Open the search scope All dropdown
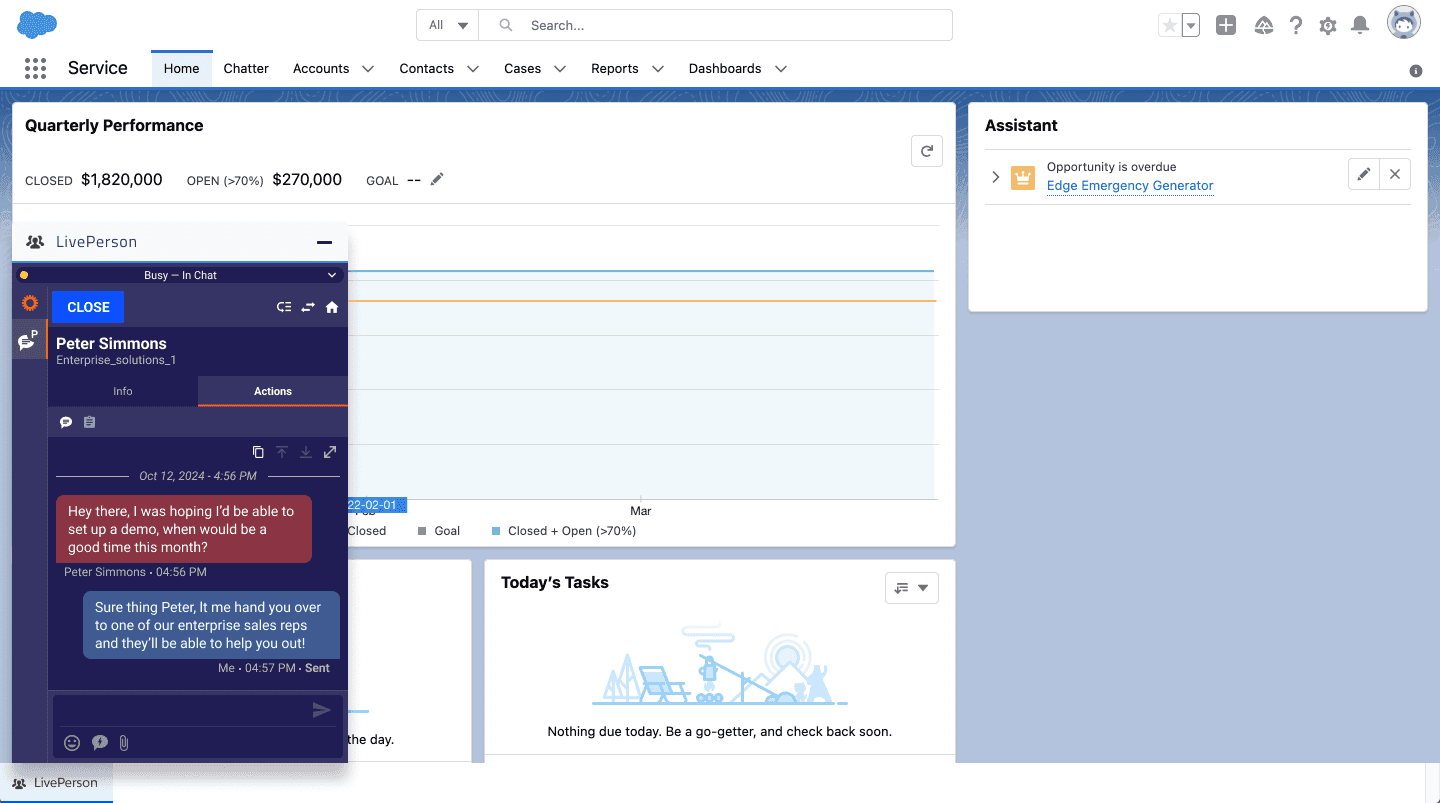 coord(448,25)
